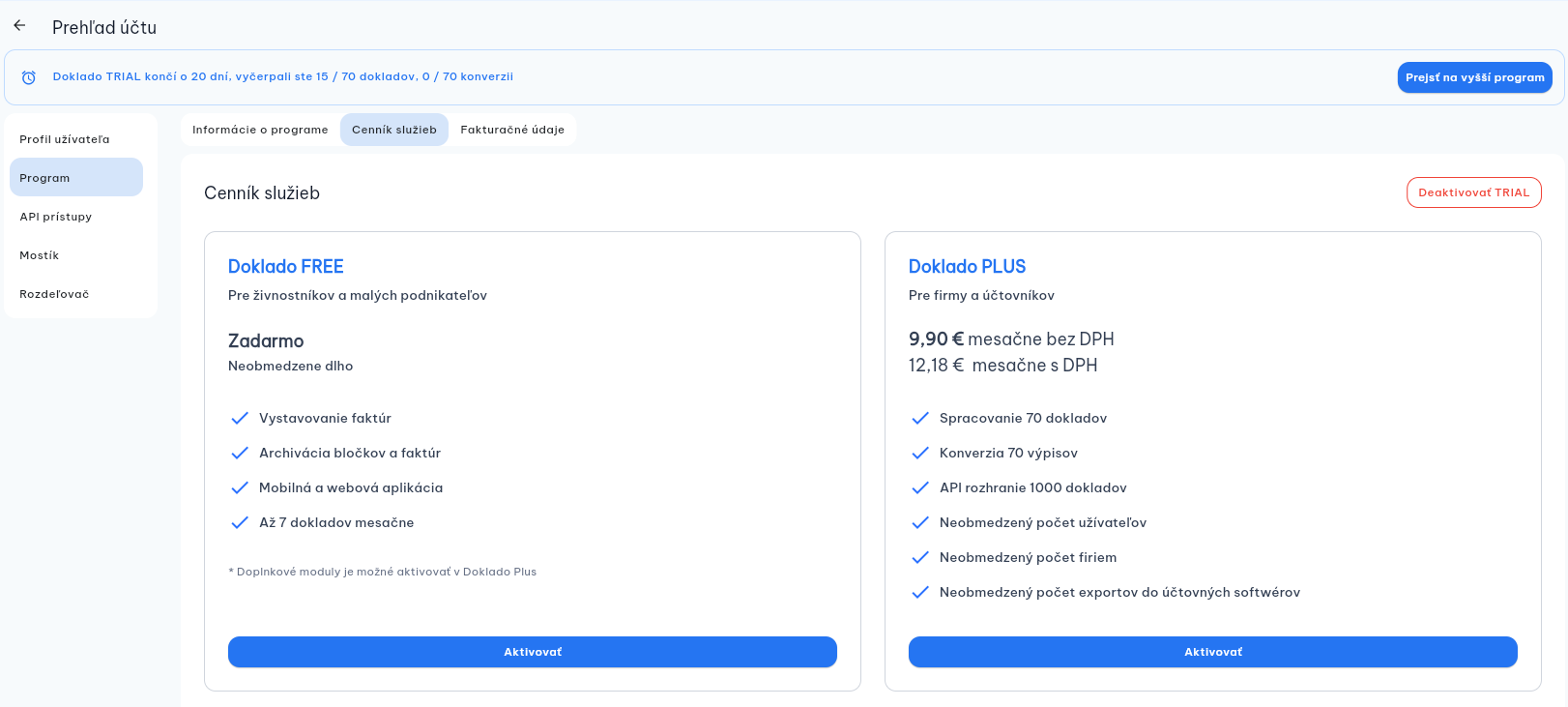Click Neobmedzený počet užívateľov feature text
The height and width of the screenshot is (707, 1568).
1043,522
